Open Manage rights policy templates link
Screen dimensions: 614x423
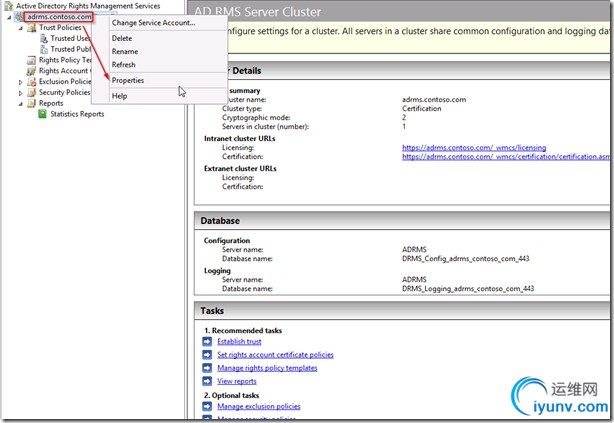point(267,368)
